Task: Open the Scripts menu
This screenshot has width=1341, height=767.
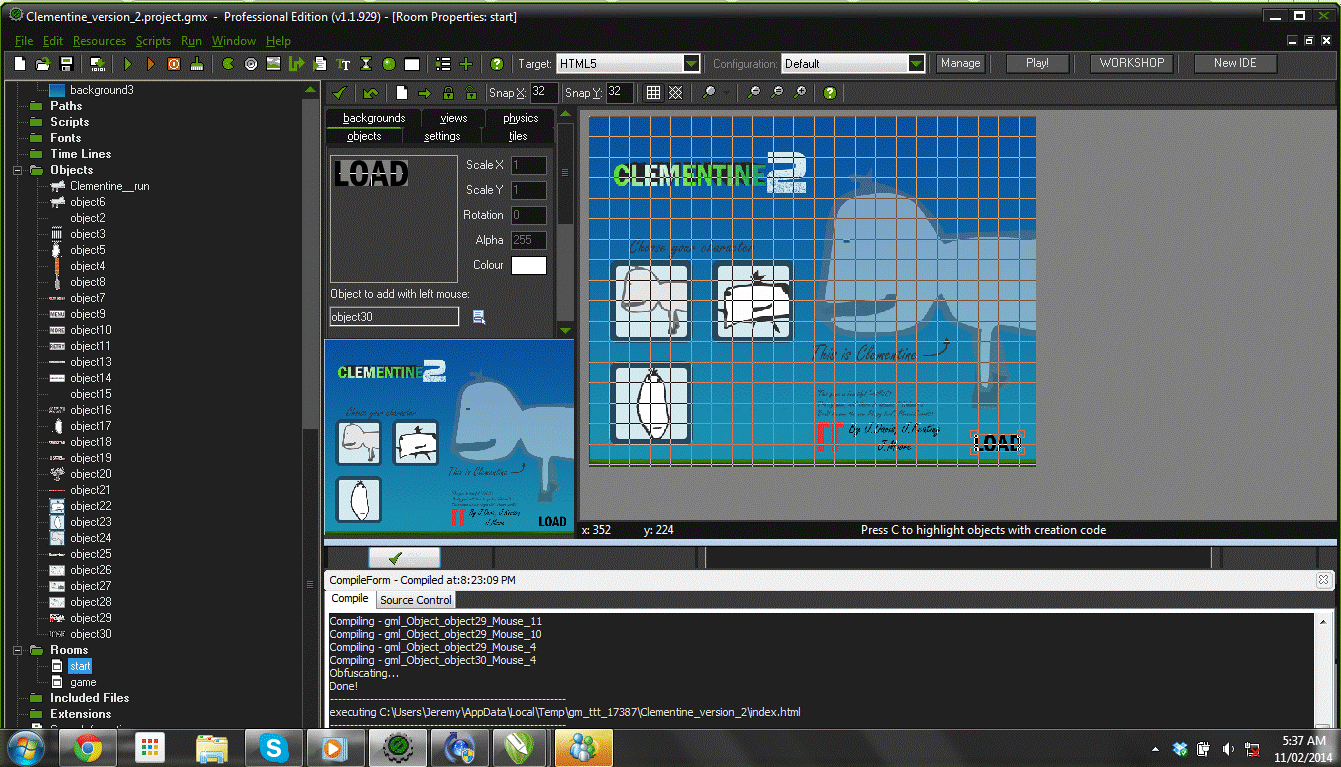Action: pyautogui.click(x=153, y=41)
